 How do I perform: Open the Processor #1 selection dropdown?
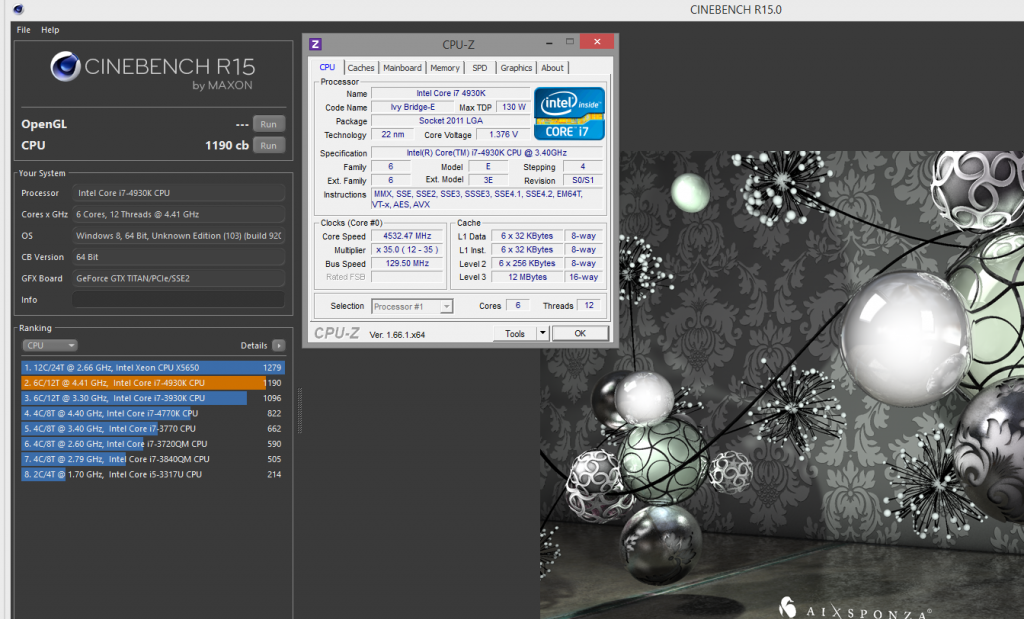pos(412,306)
